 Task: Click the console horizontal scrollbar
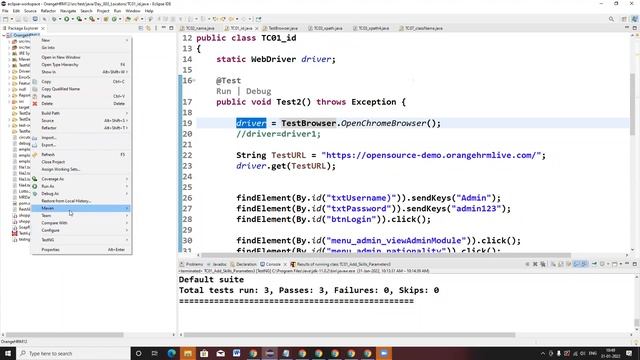tap(350, 335)
